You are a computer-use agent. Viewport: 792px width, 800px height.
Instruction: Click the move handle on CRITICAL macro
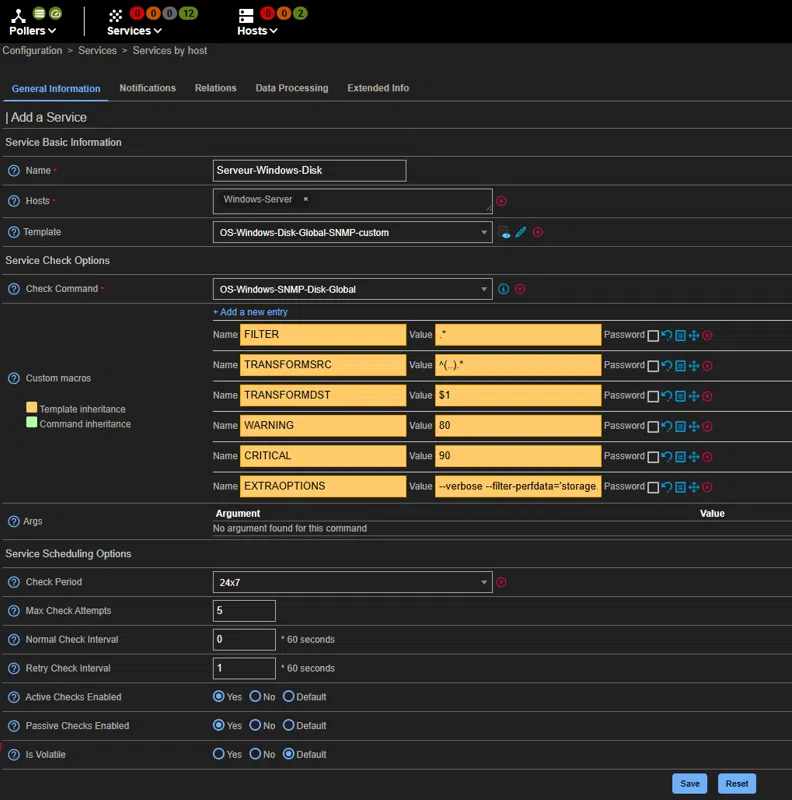(x=693, y=457)
